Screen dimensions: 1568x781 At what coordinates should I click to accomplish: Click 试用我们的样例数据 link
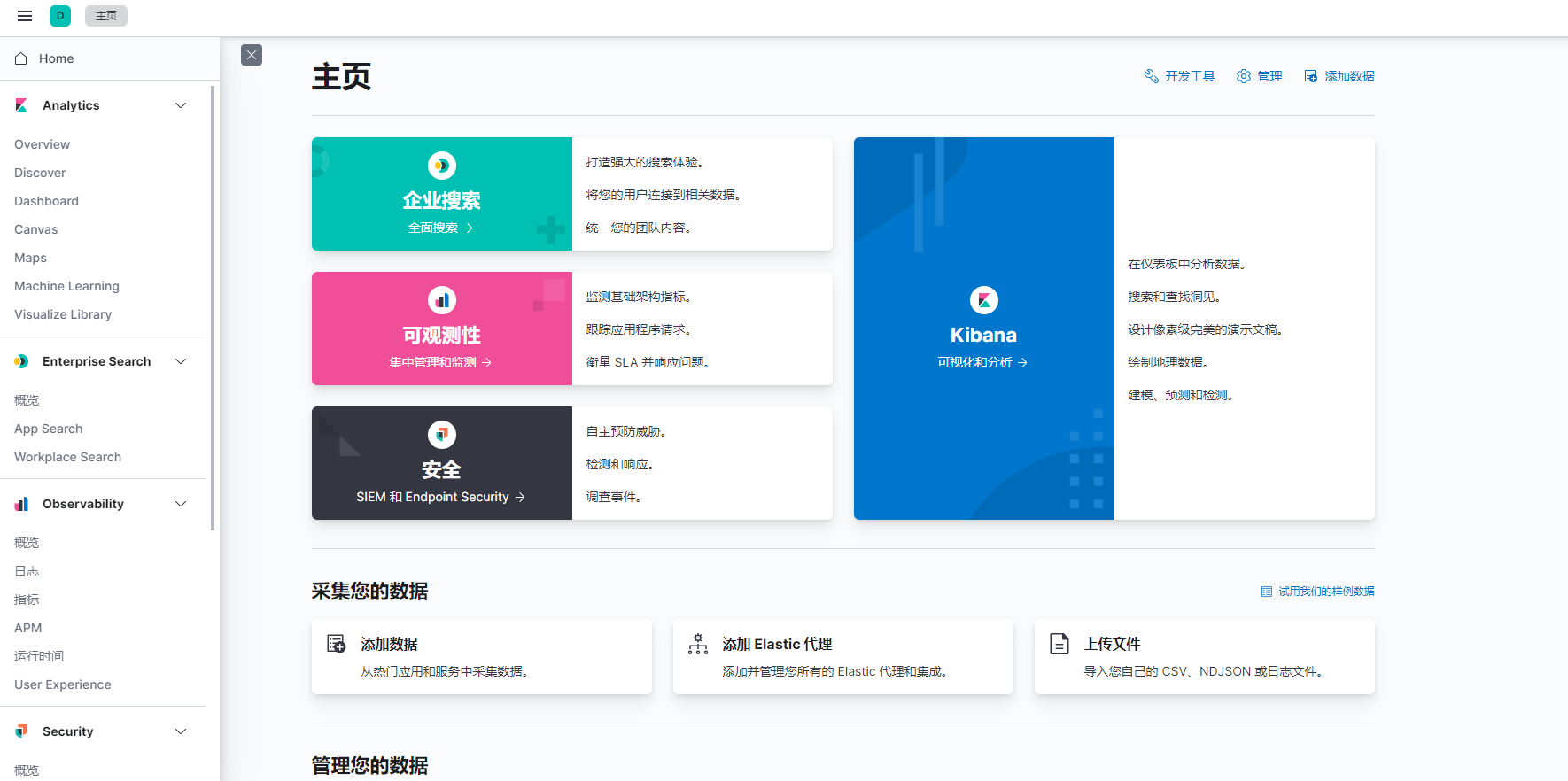(x=1317, y=592)
